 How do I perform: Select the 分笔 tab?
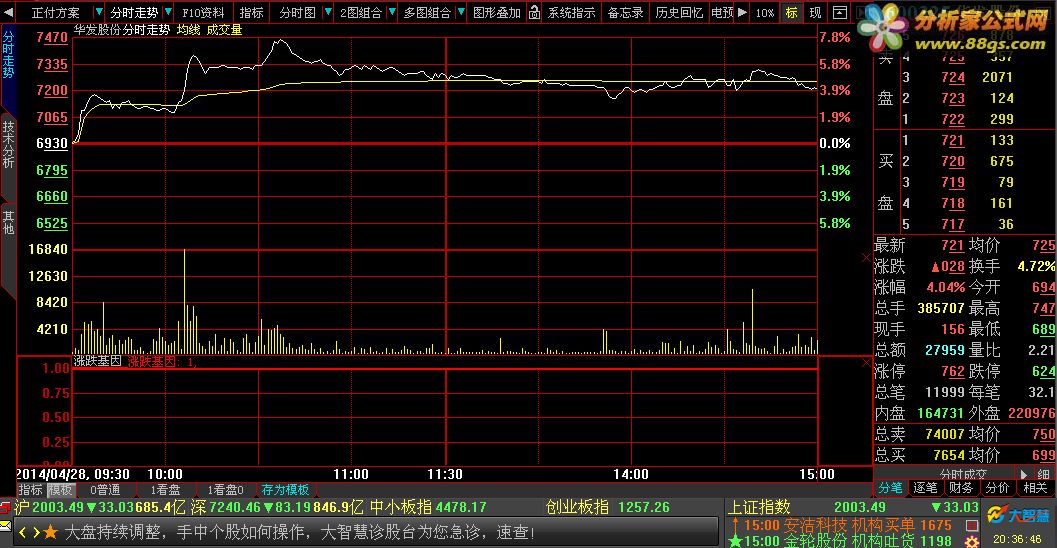[890, 488]
